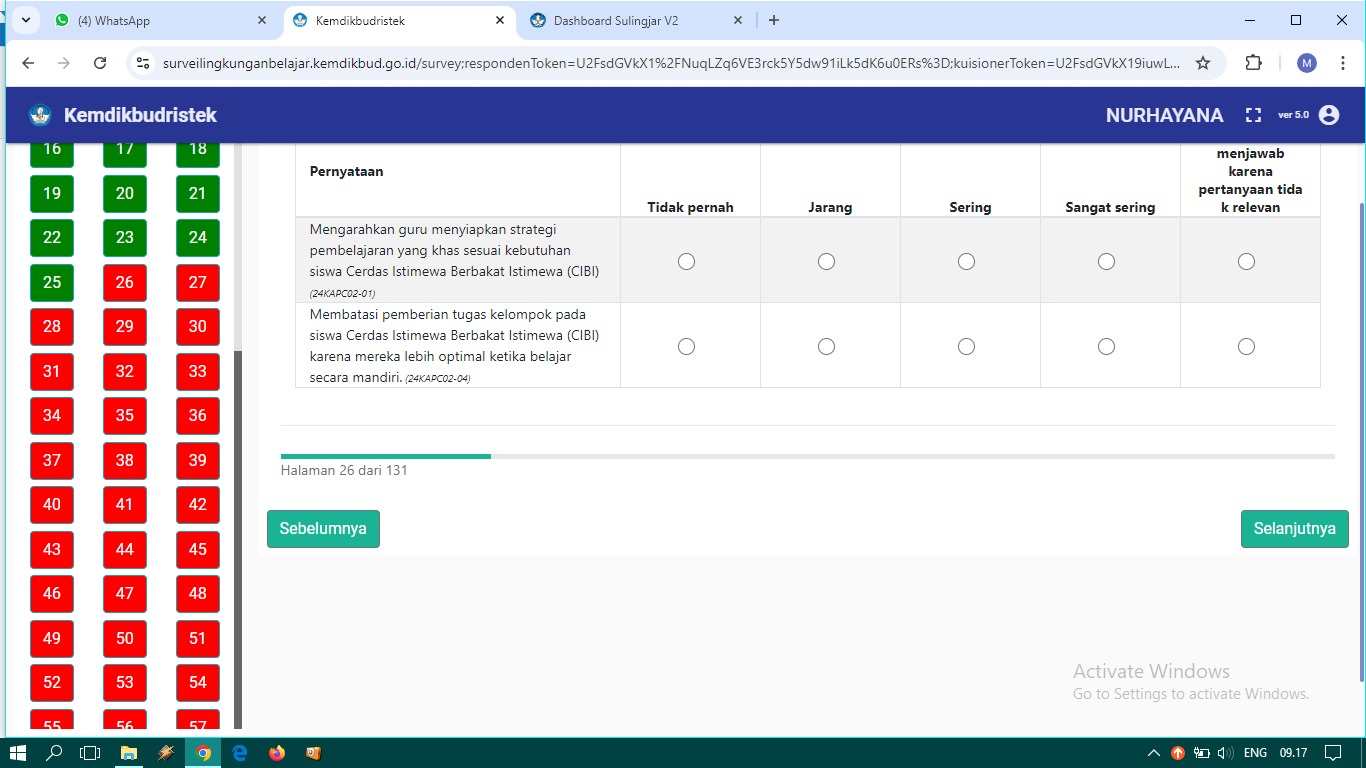The image size is (1366, 768).
Task: Open File Explorer from the taskbar
Action: [x=129, y=753]
